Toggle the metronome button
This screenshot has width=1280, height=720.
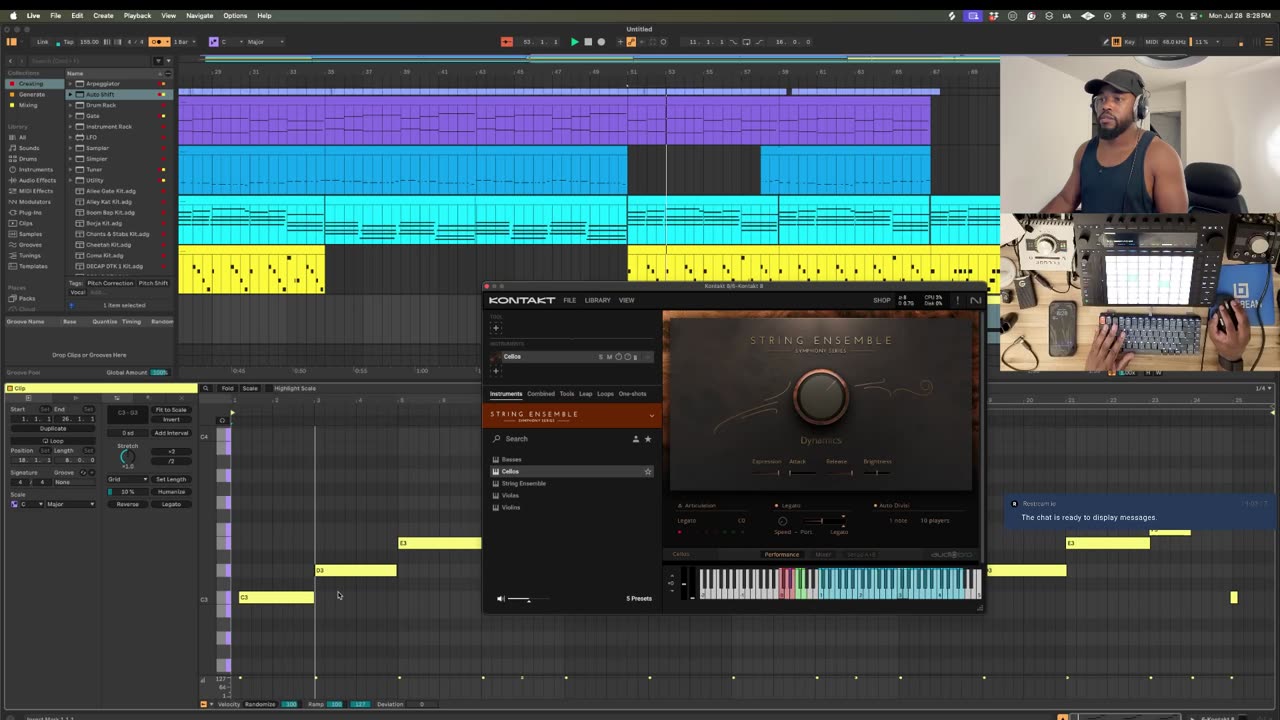coord(159,42)
